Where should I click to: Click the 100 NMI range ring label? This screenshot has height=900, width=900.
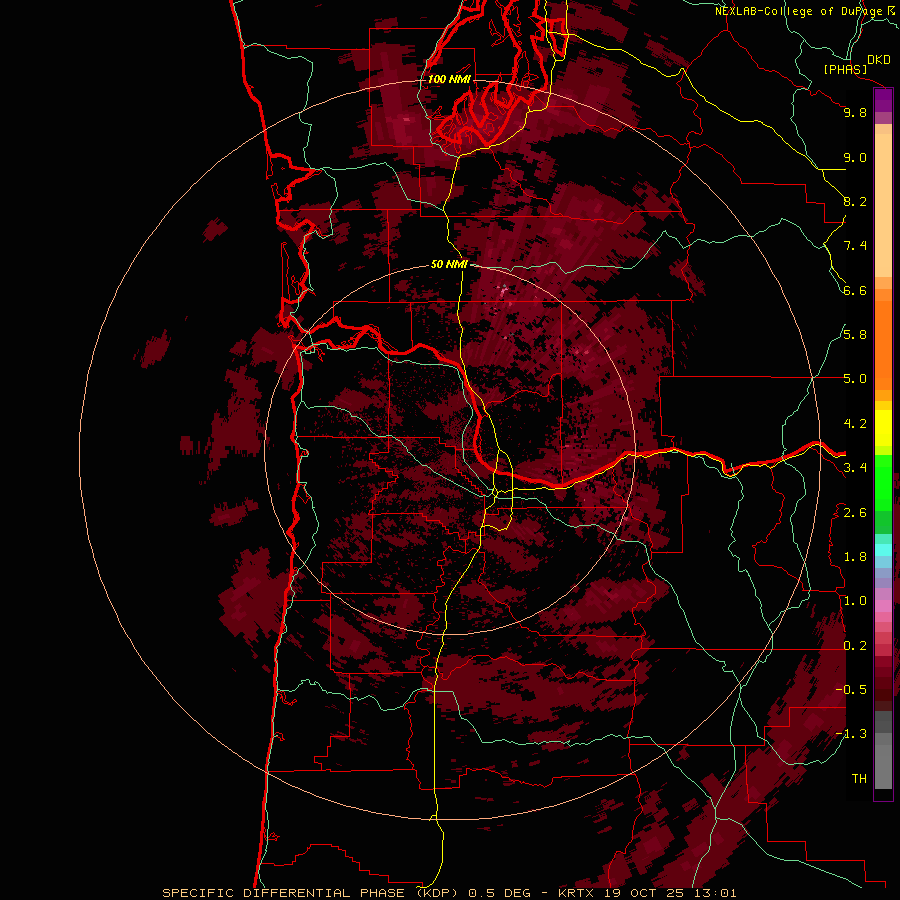click(x=449, y=79)
